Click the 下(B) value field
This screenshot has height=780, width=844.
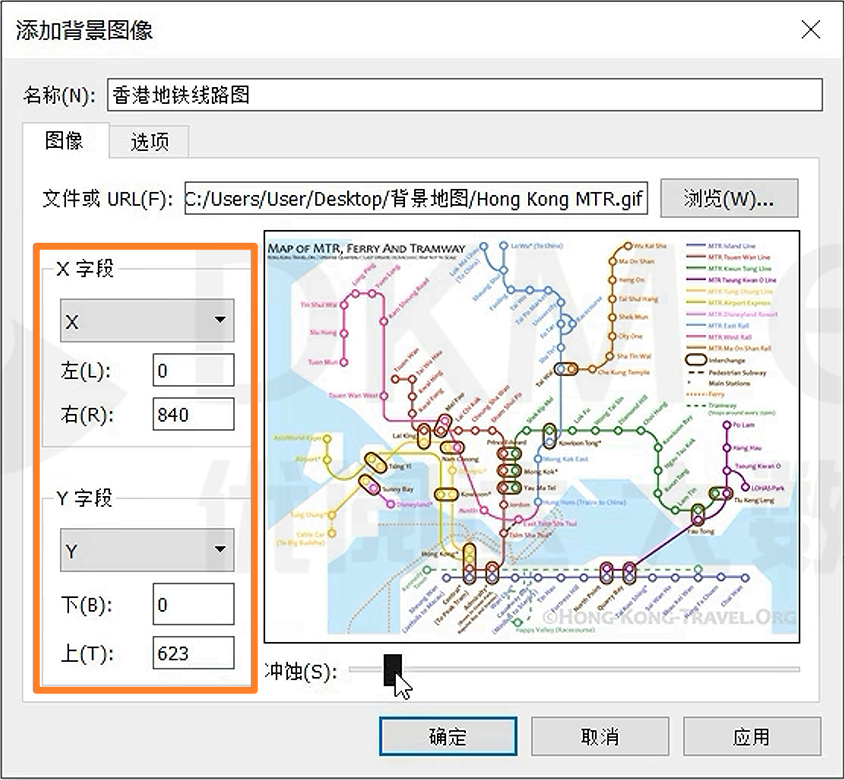193,604
